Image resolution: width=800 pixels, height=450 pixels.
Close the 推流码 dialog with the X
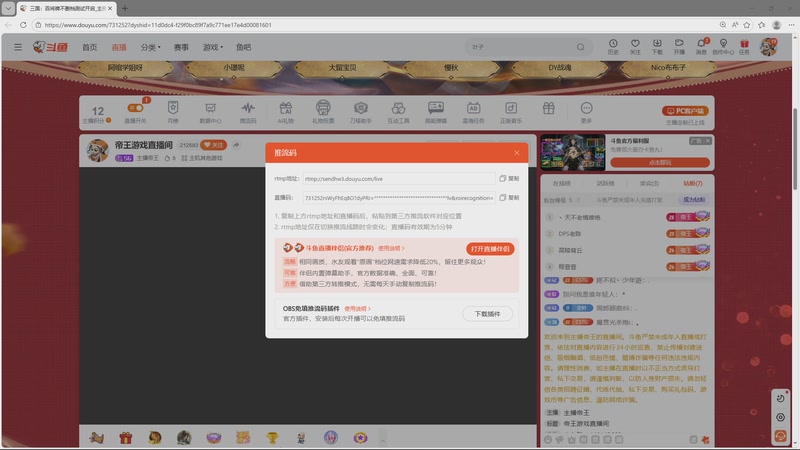click(517, 153)
